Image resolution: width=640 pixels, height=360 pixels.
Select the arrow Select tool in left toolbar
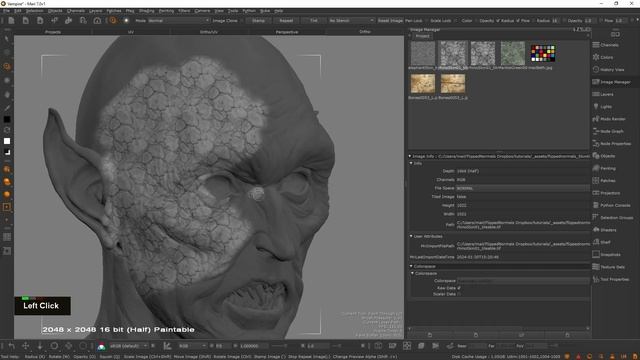coord(7,39)
